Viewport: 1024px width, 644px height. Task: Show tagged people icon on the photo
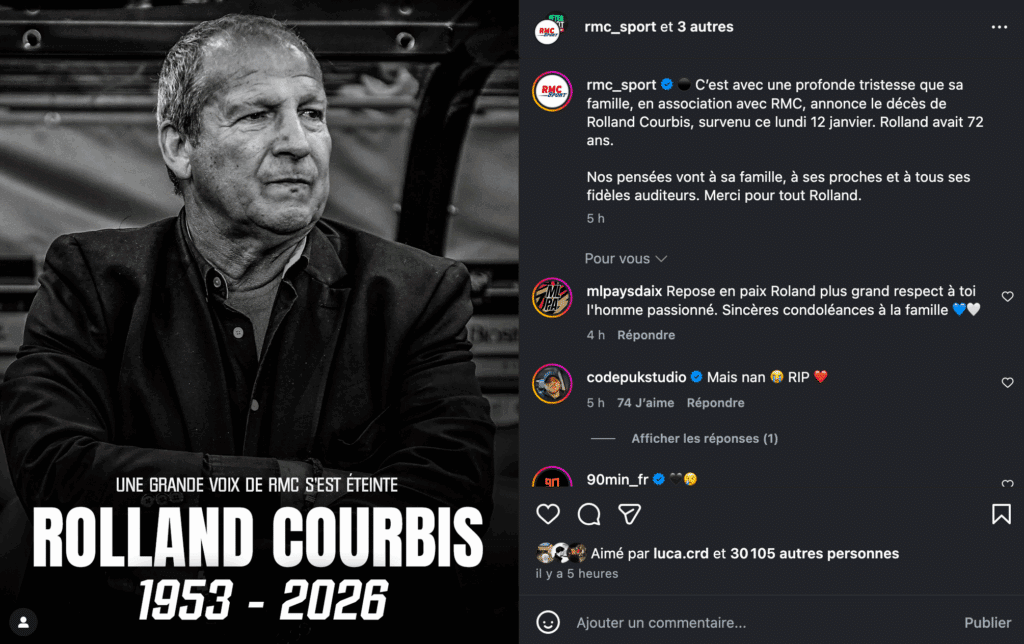(x=23, y=622)
